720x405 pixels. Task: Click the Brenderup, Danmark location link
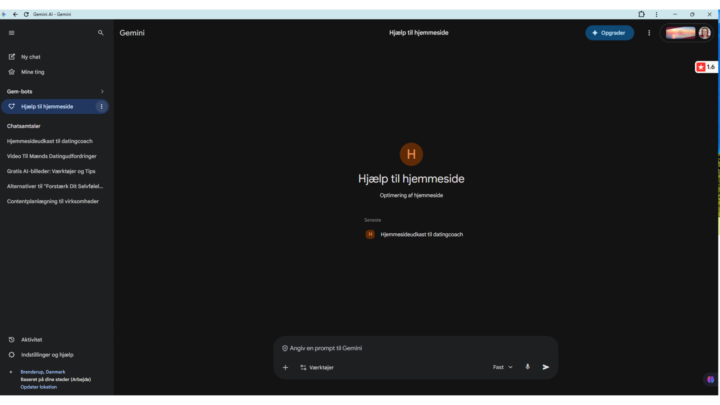43,372
